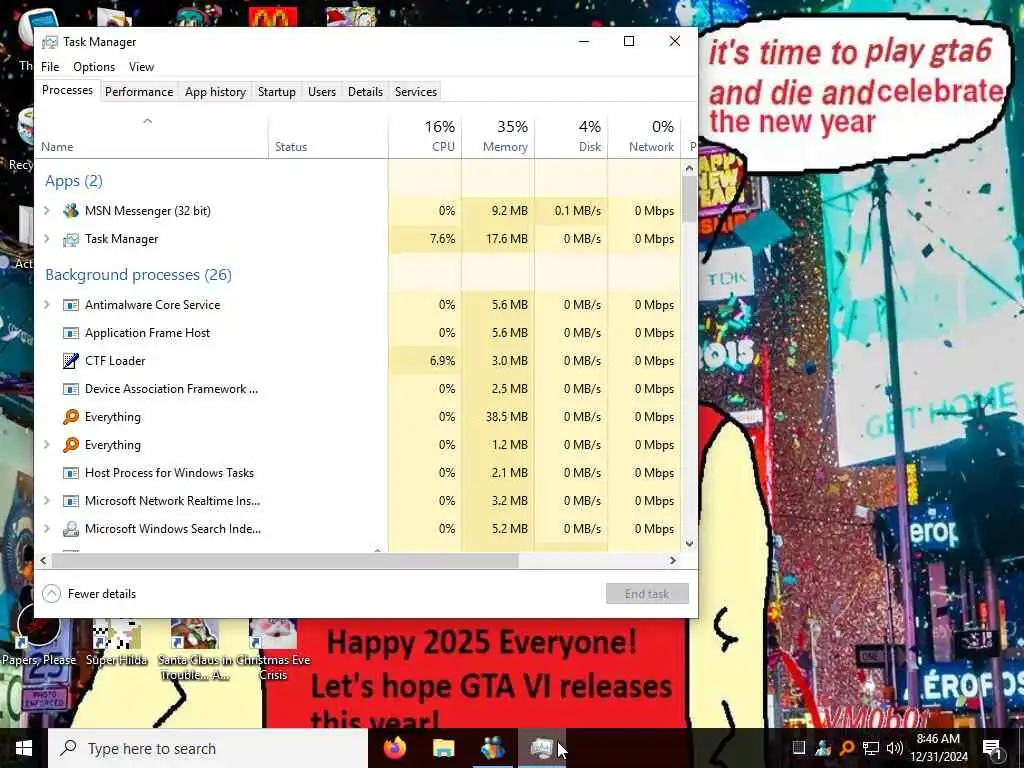Switch to the Performance tab
The height and width of the screenshot is (768, 1024).
(139, 92)
